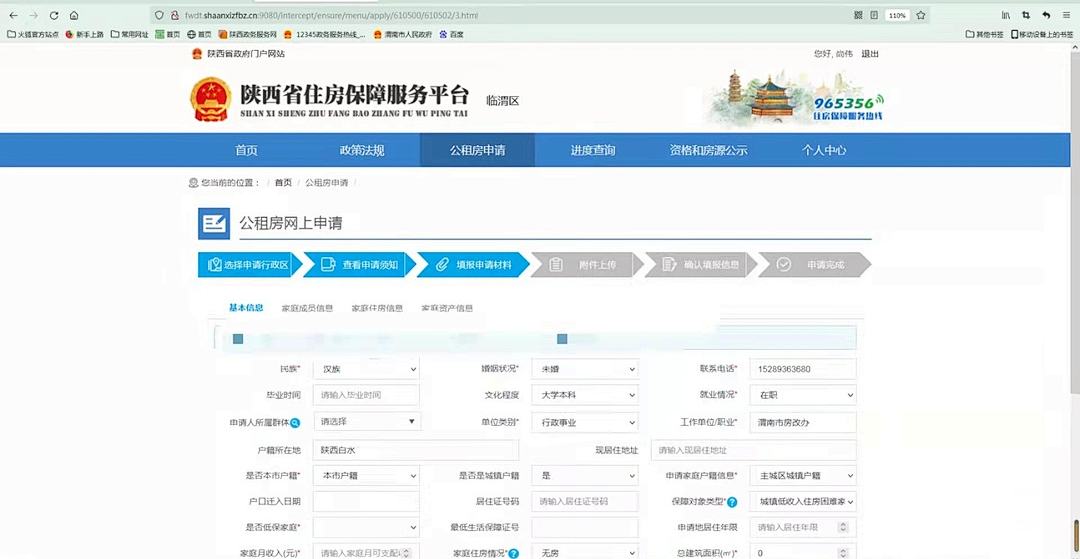Open the 进度查询 navigation menu
This screenshot has height=559, width=1080.
tap(593, 150)
